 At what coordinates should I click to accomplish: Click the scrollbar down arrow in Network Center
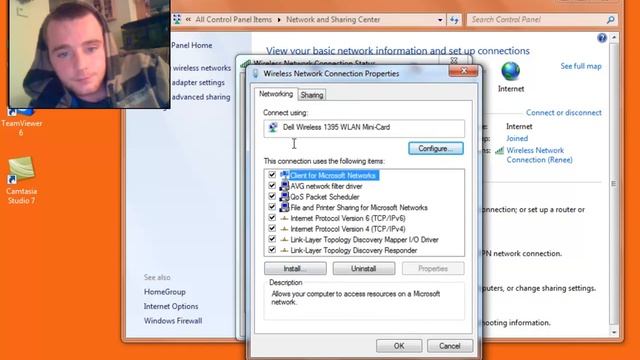614,332
